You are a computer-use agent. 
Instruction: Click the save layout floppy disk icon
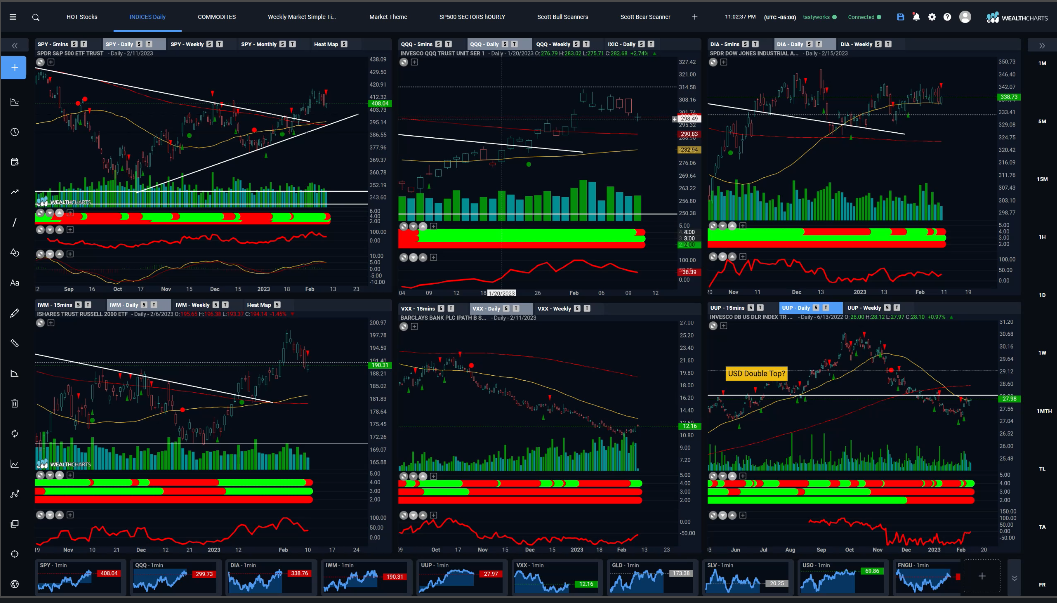click(900, 17)
